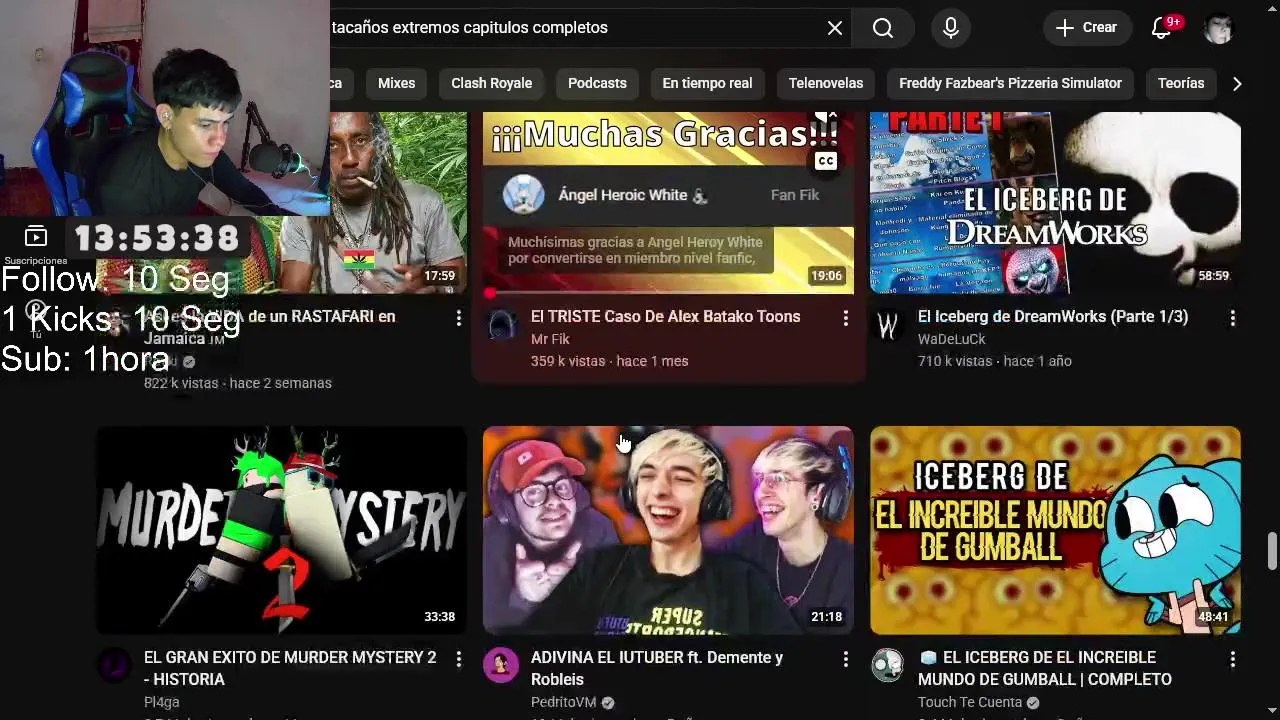
Task: Open Touch Te Cuenta channel avatar icon
Action: [x=888, y=665]
